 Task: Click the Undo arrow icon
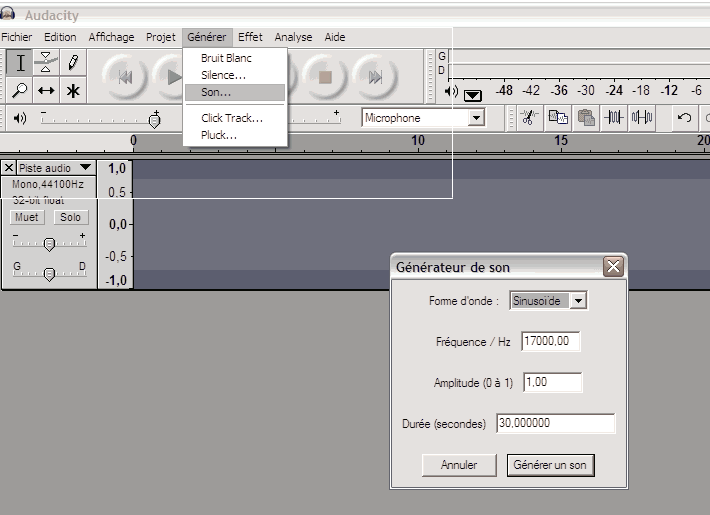tap(684, 118)
